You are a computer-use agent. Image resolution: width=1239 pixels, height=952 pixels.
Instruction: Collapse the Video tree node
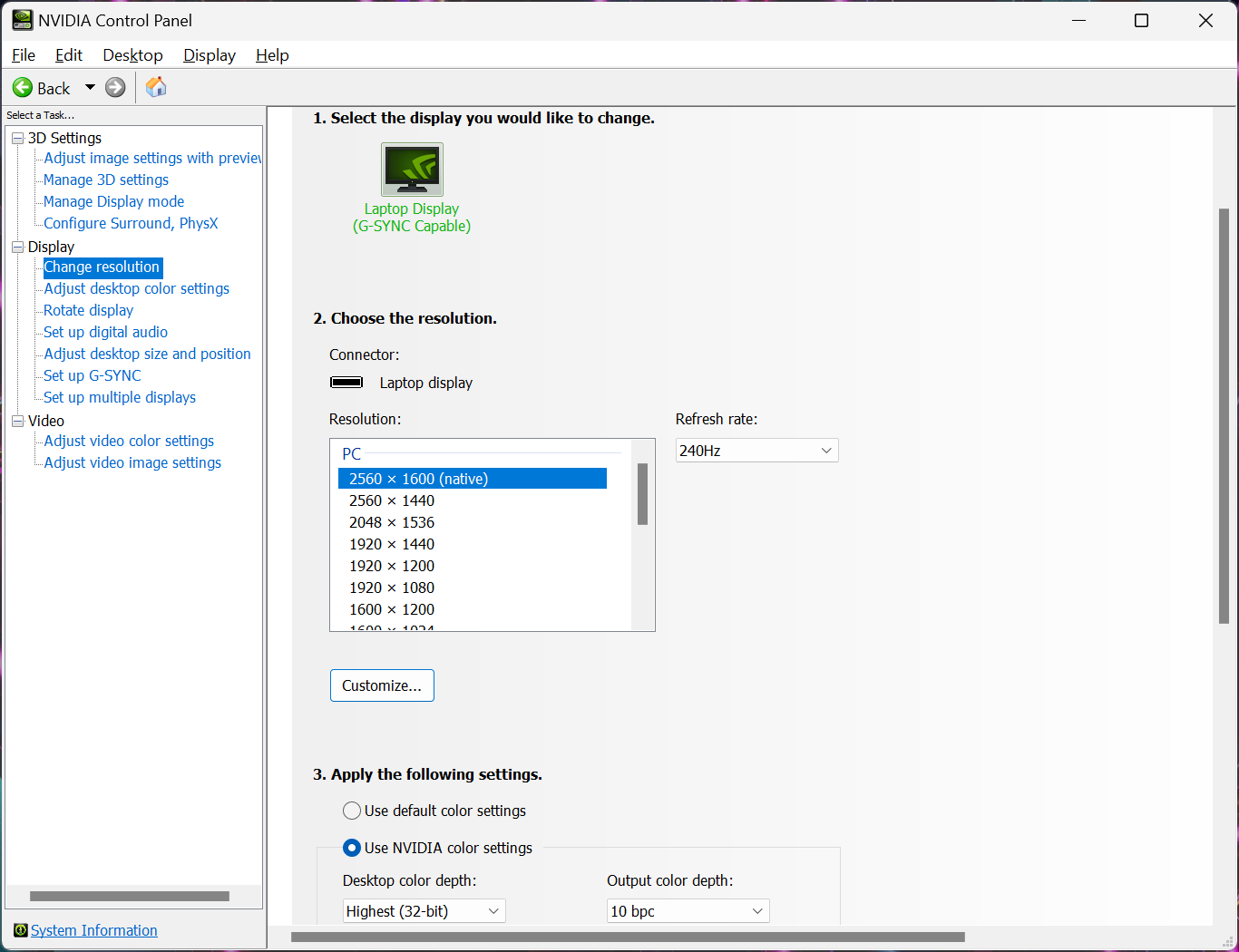tap(17, 421)
